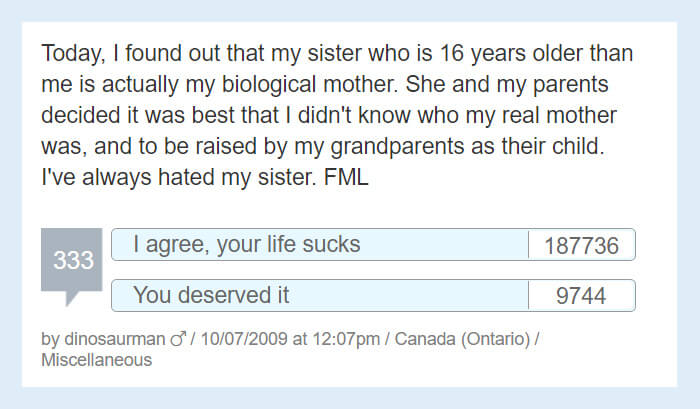This screenshot has height=409, width=700.
Task: Click the 9744 vote count
Action: tap(582, 296)
